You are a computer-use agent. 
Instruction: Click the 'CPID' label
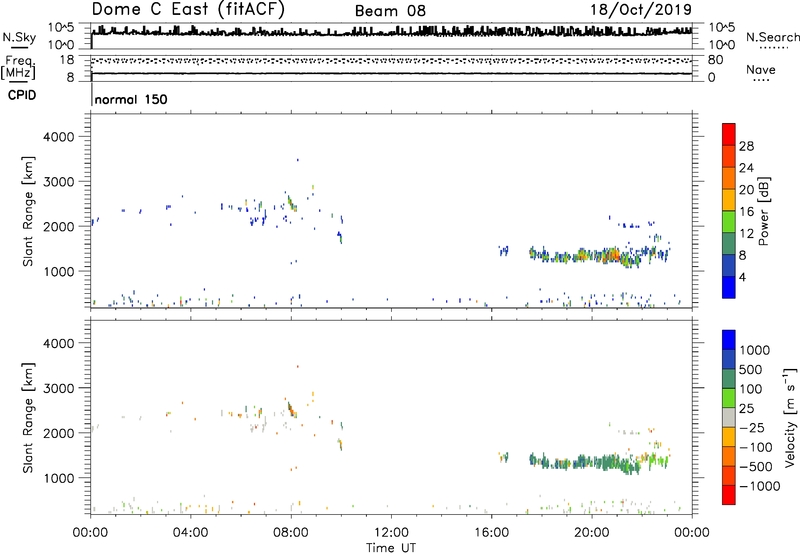point(22,95)
